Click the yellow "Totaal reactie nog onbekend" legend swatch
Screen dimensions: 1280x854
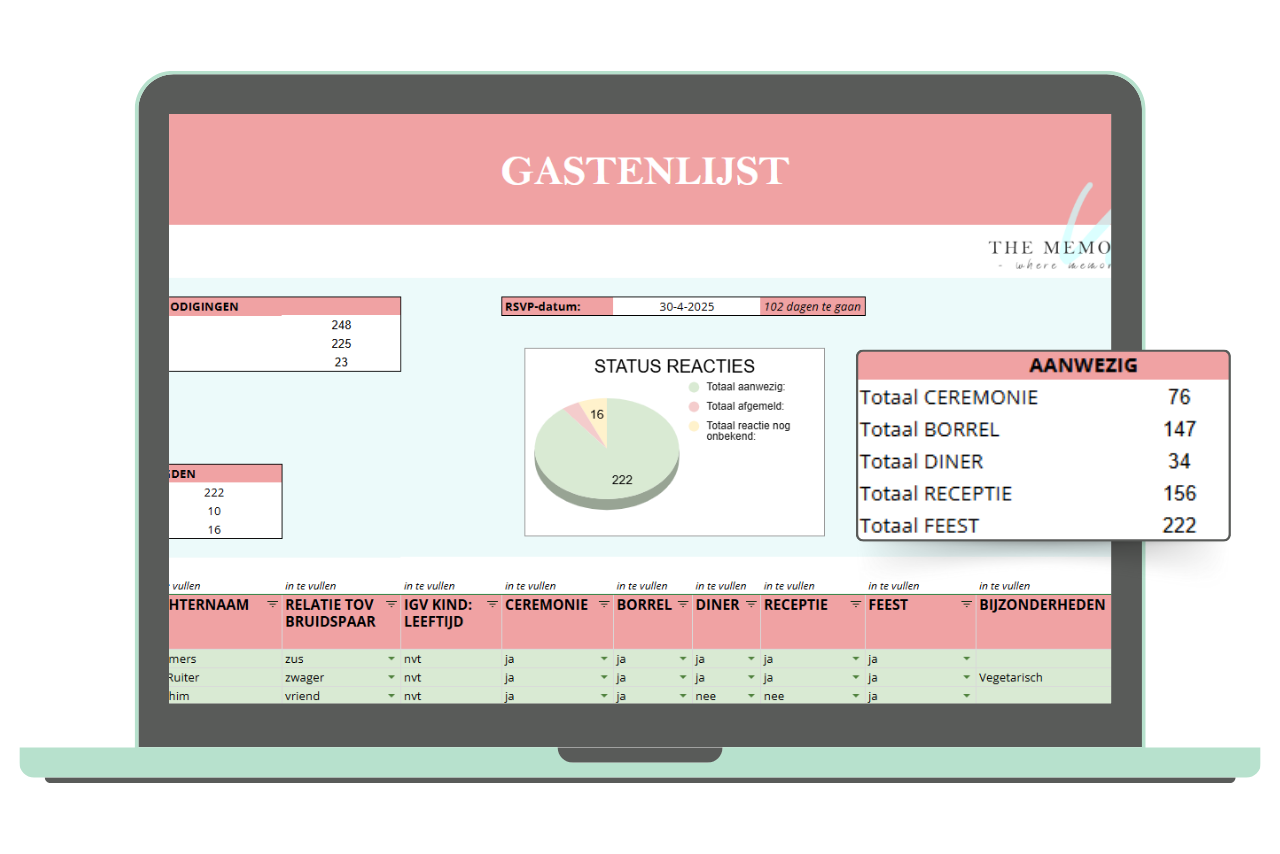point(694,426)
